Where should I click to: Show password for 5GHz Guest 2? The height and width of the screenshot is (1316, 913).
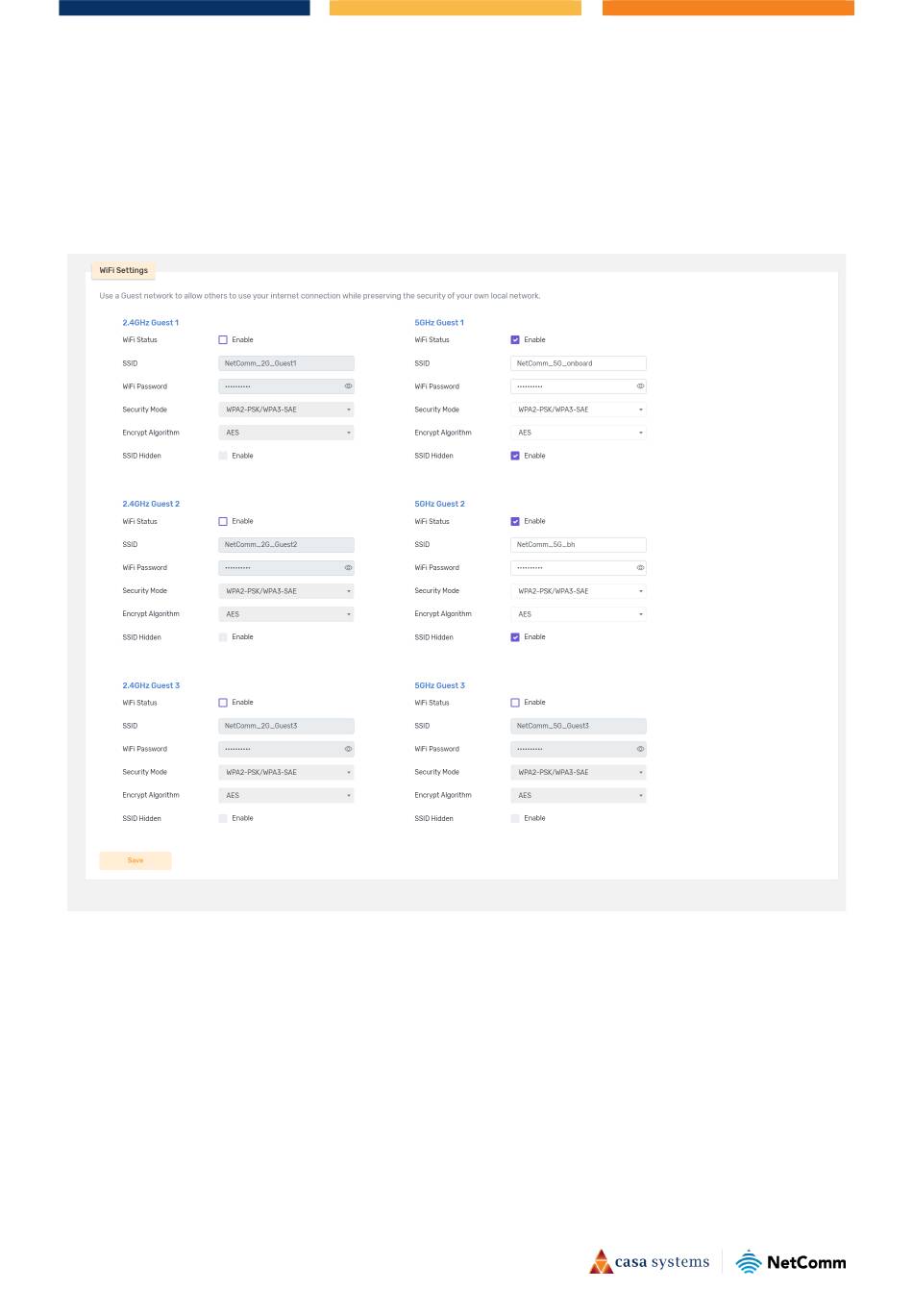pos(640,568)
